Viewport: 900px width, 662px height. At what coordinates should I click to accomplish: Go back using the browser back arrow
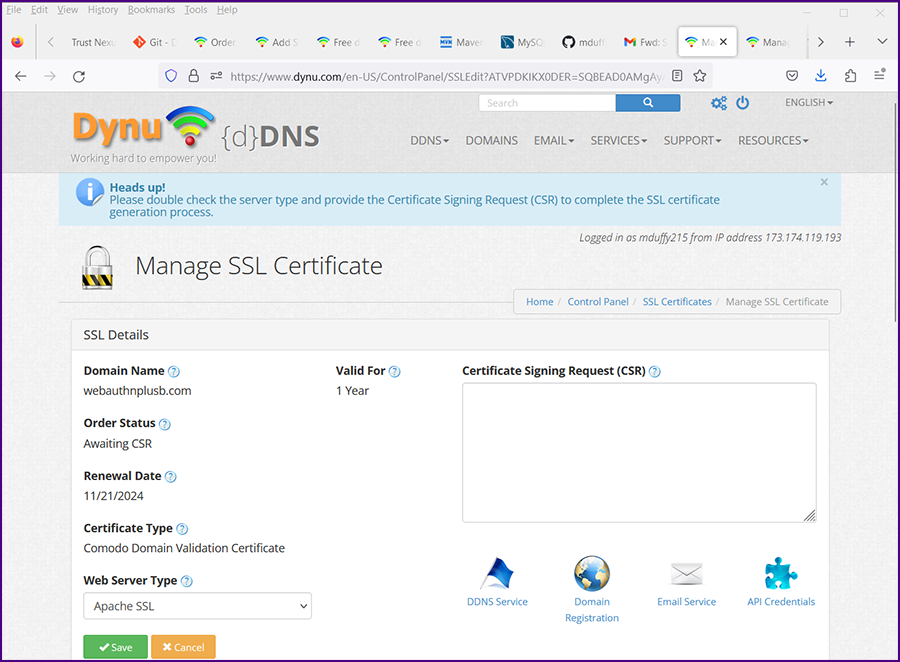coord(21,76)
